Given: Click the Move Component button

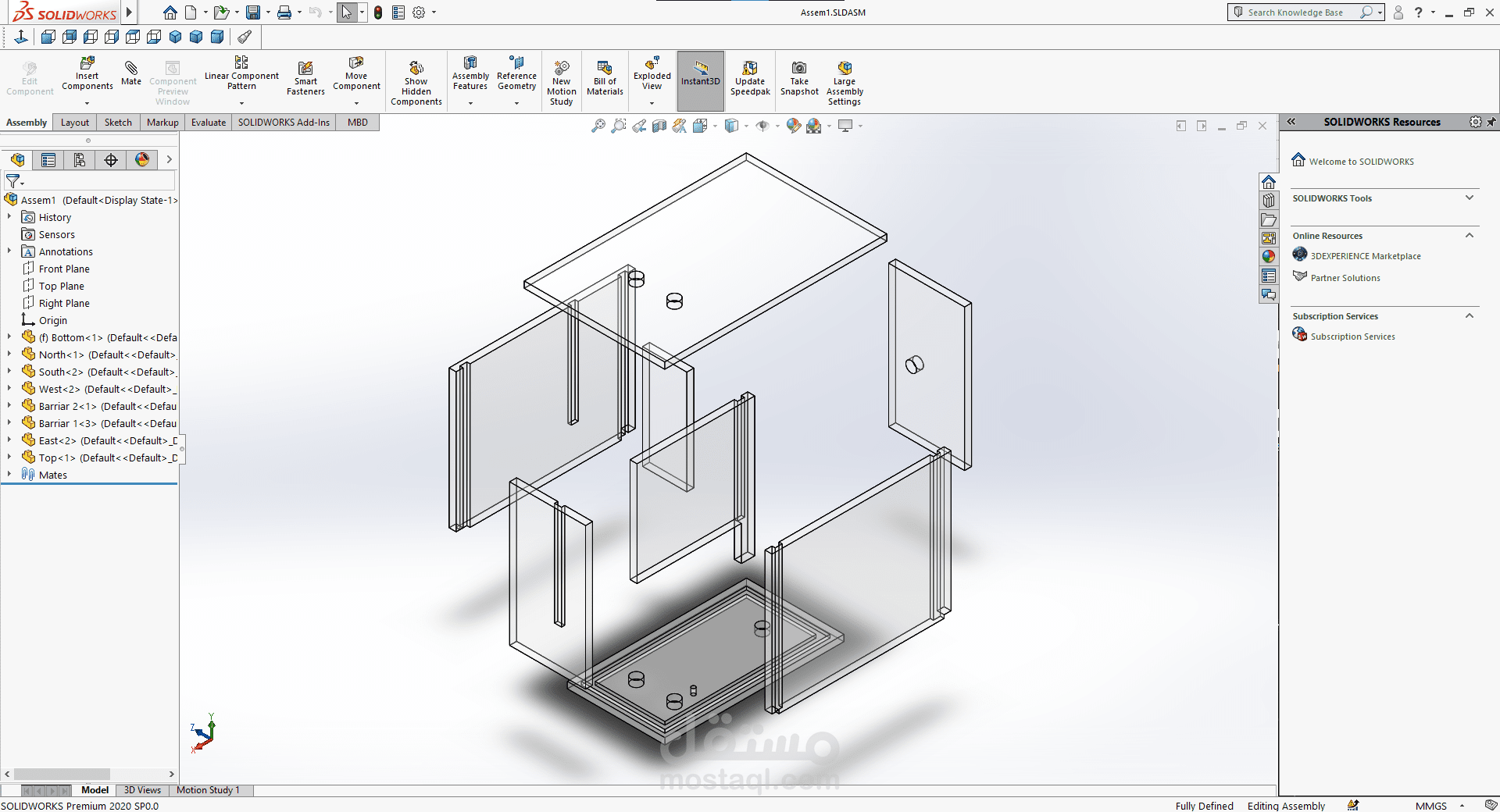Looking at the screenshot, I should (x=356, y=74).
